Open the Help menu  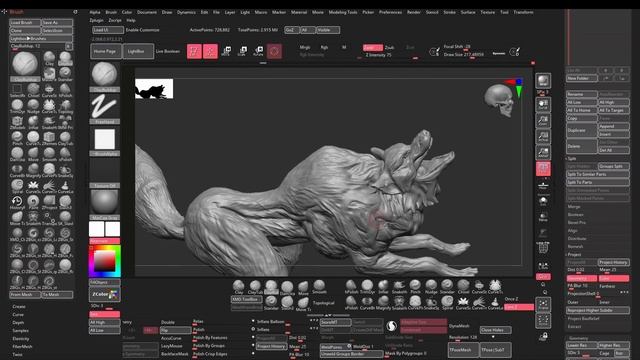pos(131,20)
